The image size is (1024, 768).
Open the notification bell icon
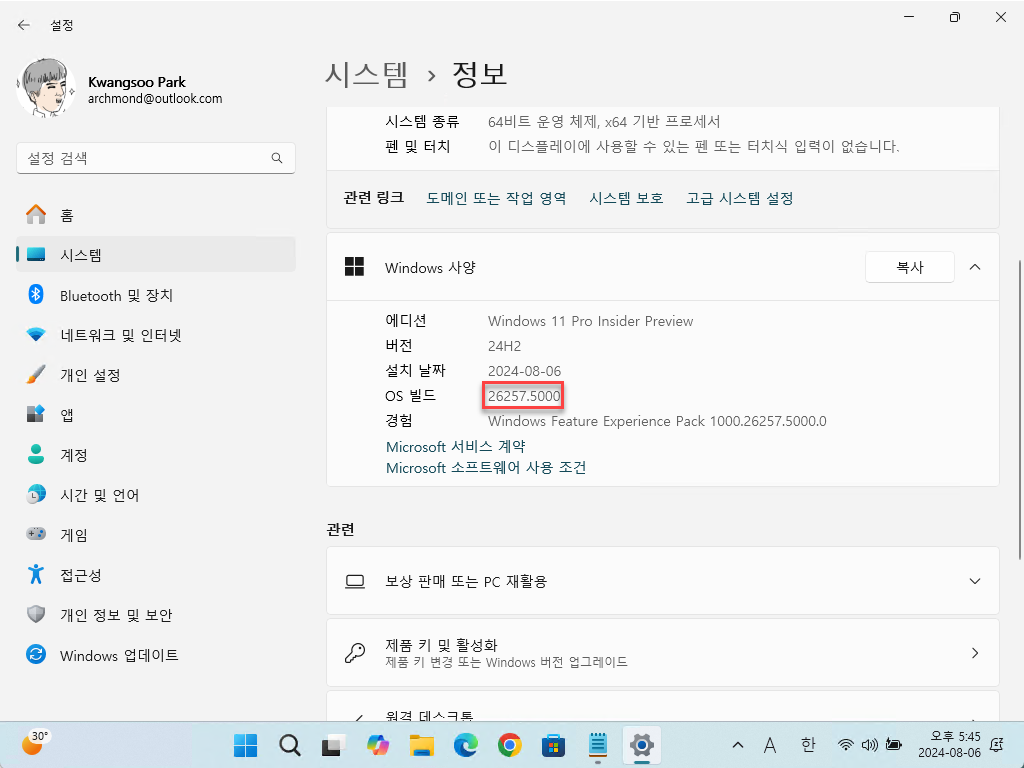point(998,744)
